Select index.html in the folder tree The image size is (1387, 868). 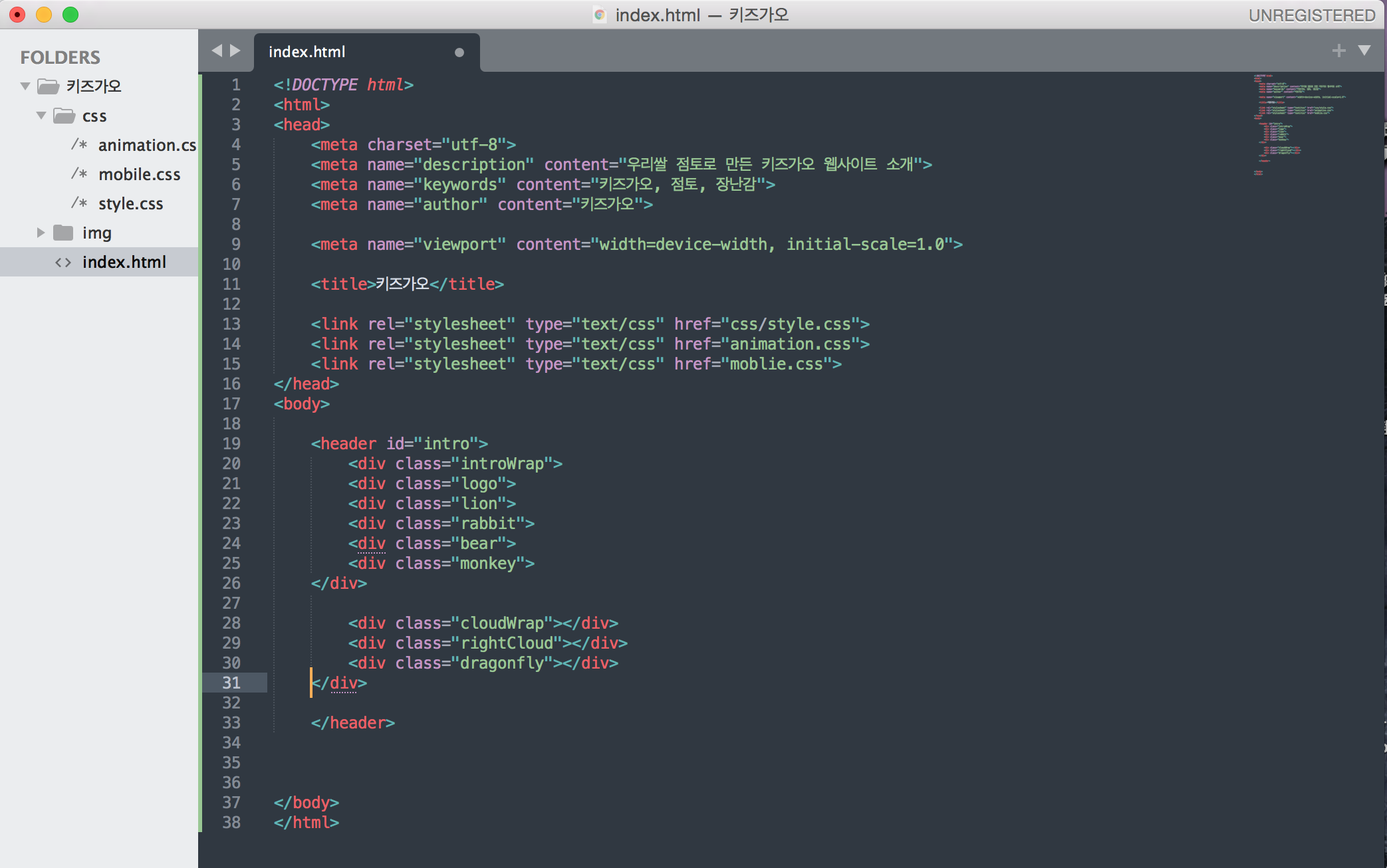[x=124, y=262]
